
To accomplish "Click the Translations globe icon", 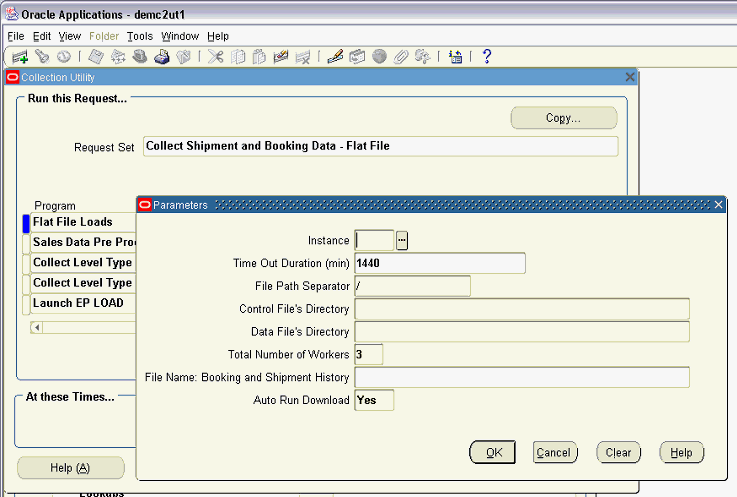I will coord(379,57).
